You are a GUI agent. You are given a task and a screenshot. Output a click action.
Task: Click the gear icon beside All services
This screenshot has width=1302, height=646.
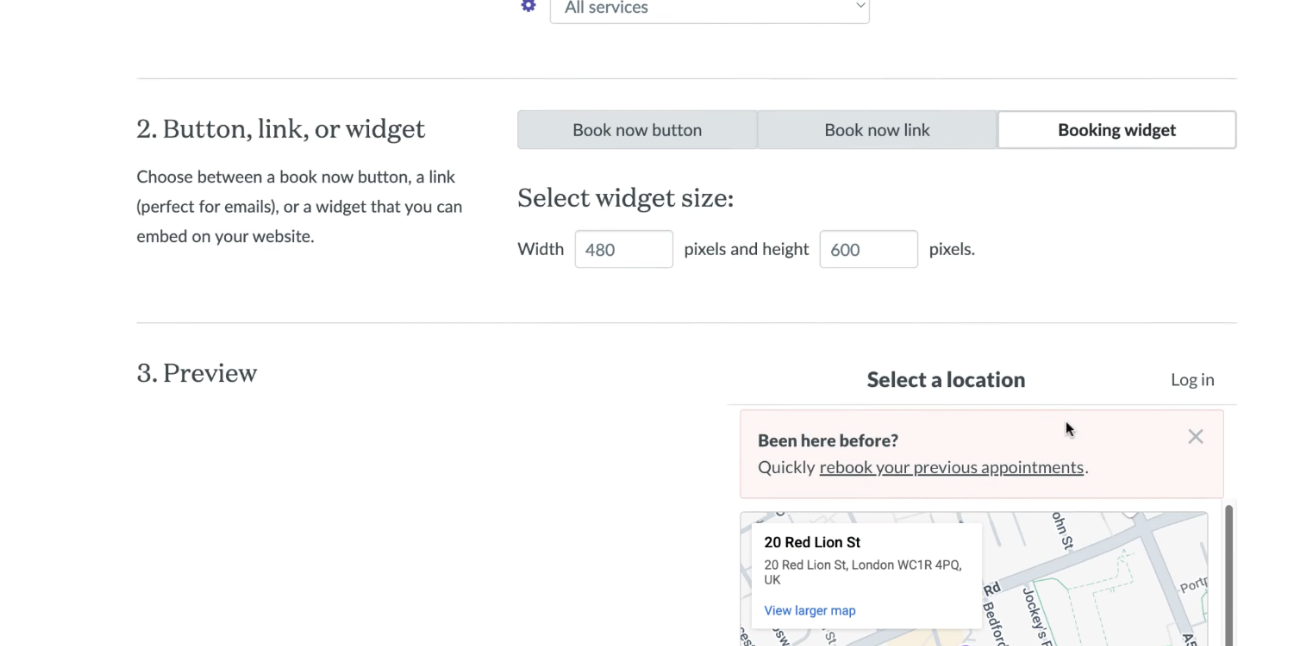click(x=528, y=6)
